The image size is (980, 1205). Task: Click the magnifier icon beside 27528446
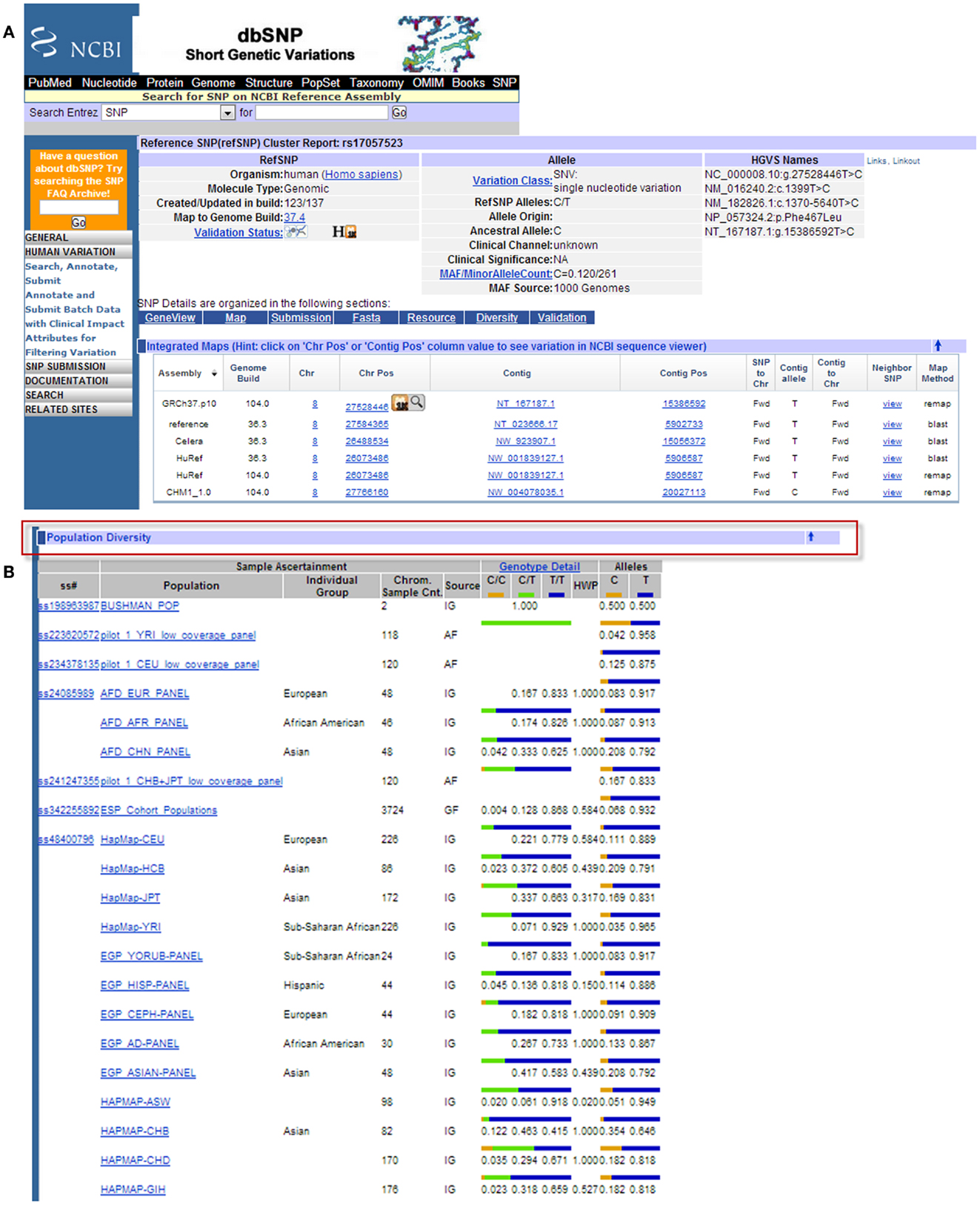418,402
